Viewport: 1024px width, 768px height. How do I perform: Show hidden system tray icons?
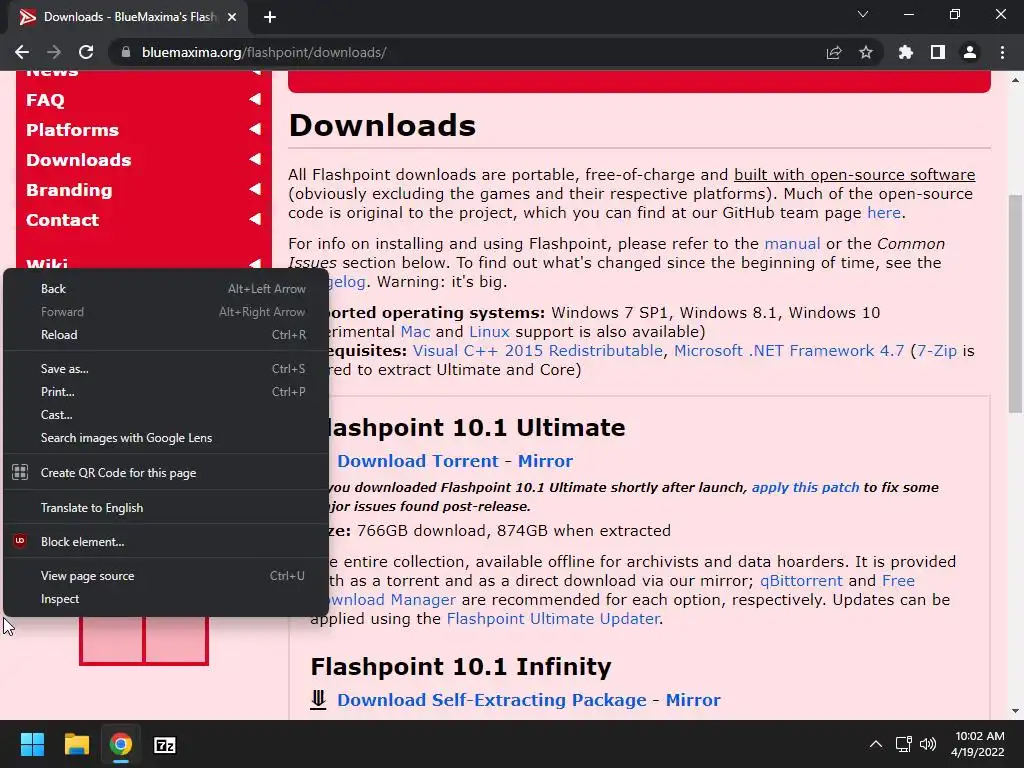click(x=876, y=744)
